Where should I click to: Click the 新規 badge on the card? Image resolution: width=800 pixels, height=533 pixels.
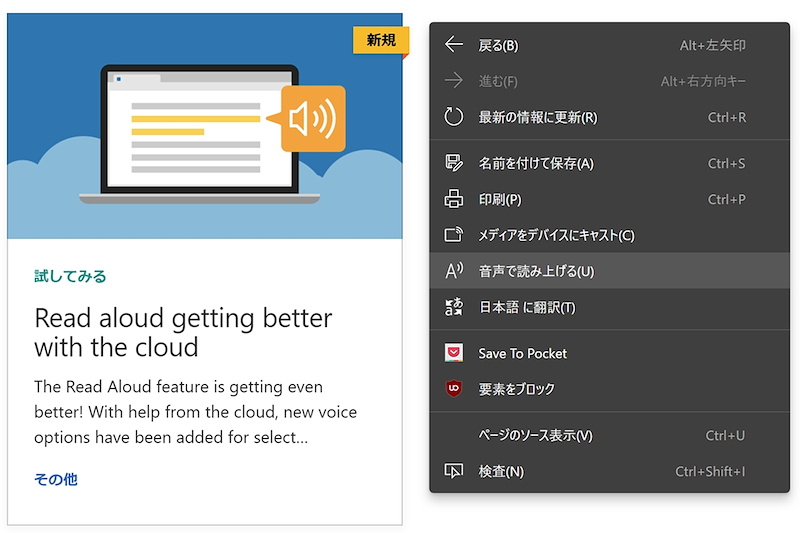tap(381, 40)
